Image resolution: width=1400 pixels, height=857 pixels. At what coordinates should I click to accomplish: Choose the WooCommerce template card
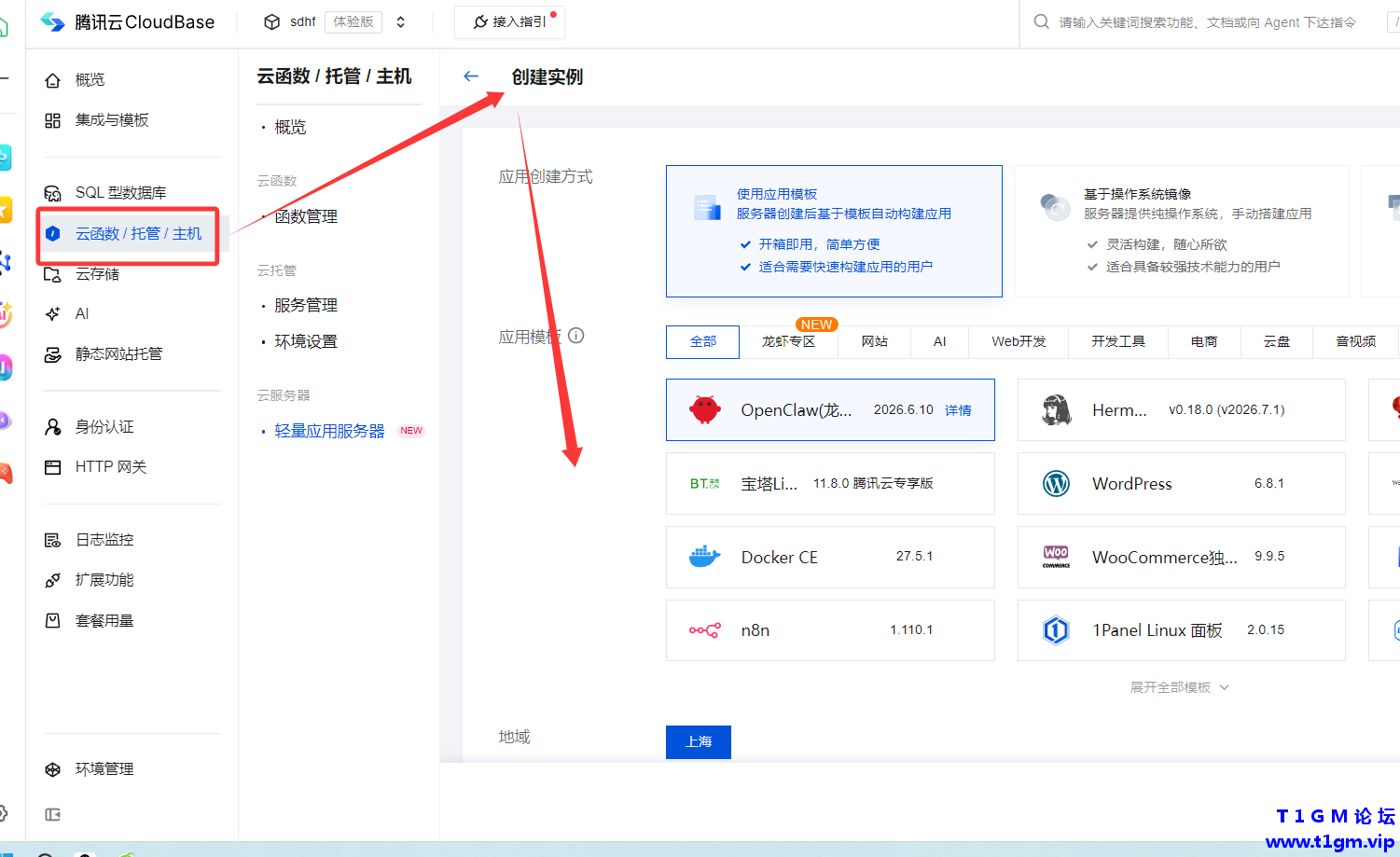click(1182, 557)
